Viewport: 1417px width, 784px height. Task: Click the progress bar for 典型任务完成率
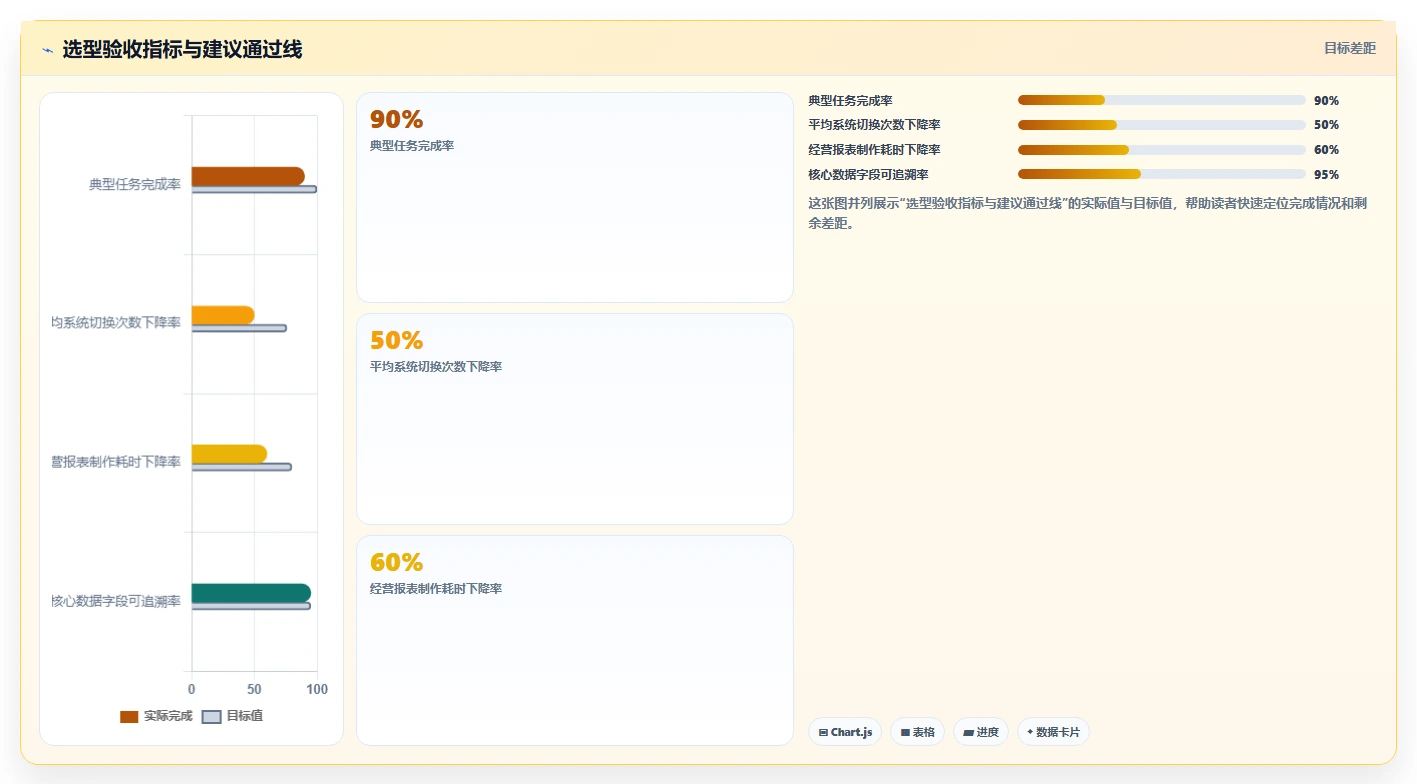pyautogui.click(x=1162, y=100)
